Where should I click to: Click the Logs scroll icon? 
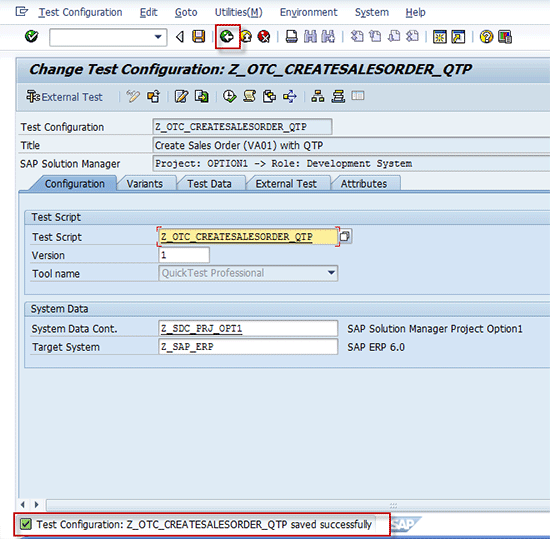[249, 96]
